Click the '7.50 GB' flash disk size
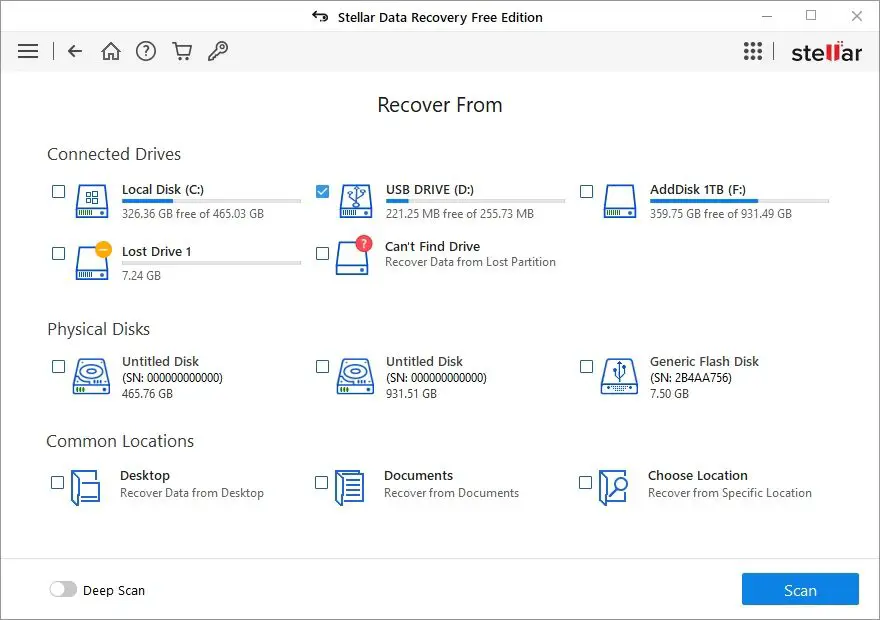 click(x=670, y=394)
